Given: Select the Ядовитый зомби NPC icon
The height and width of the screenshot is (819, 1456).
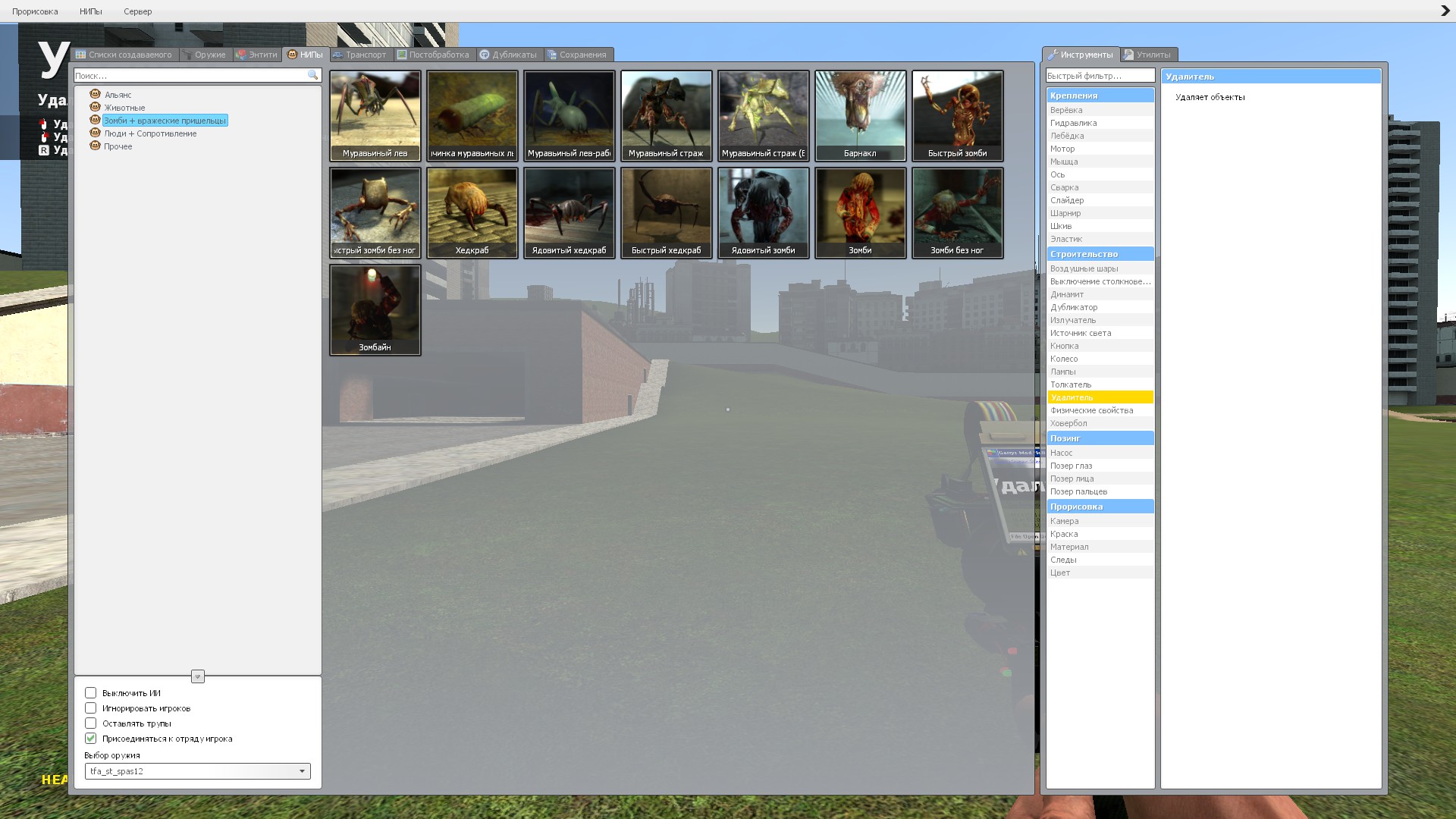Looking at the screenshot, I should coord(763,213).
